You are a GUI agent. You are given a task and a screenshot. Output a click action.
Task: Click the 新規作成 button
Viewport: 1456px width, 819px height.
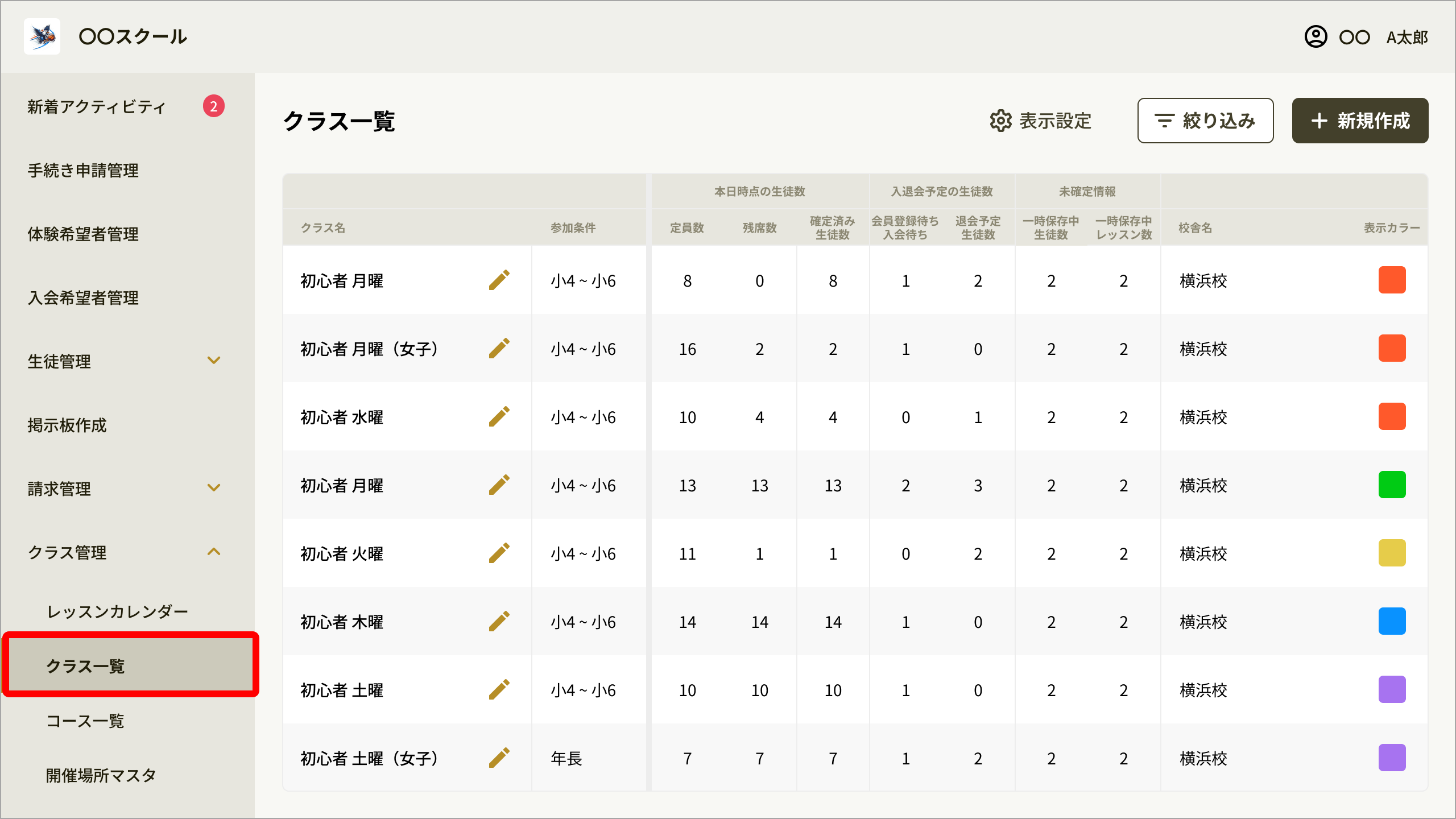(x=1360, y=121)
